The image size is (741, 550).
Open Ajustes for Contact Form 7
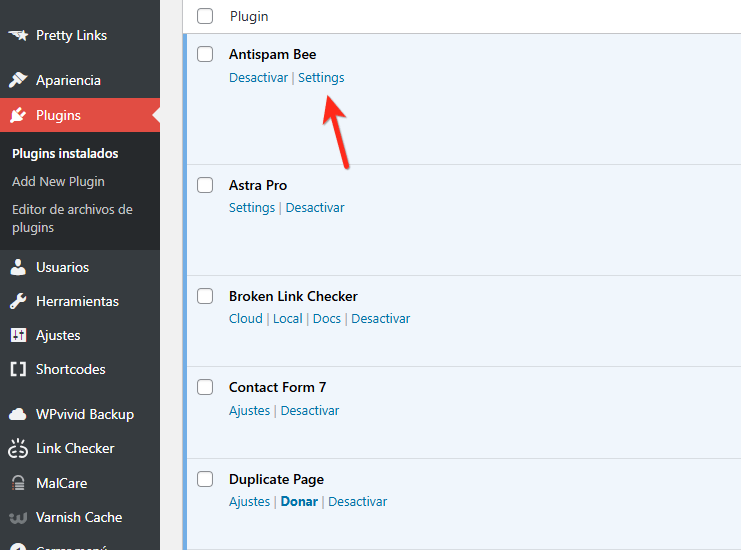click(x=250, y=411)
